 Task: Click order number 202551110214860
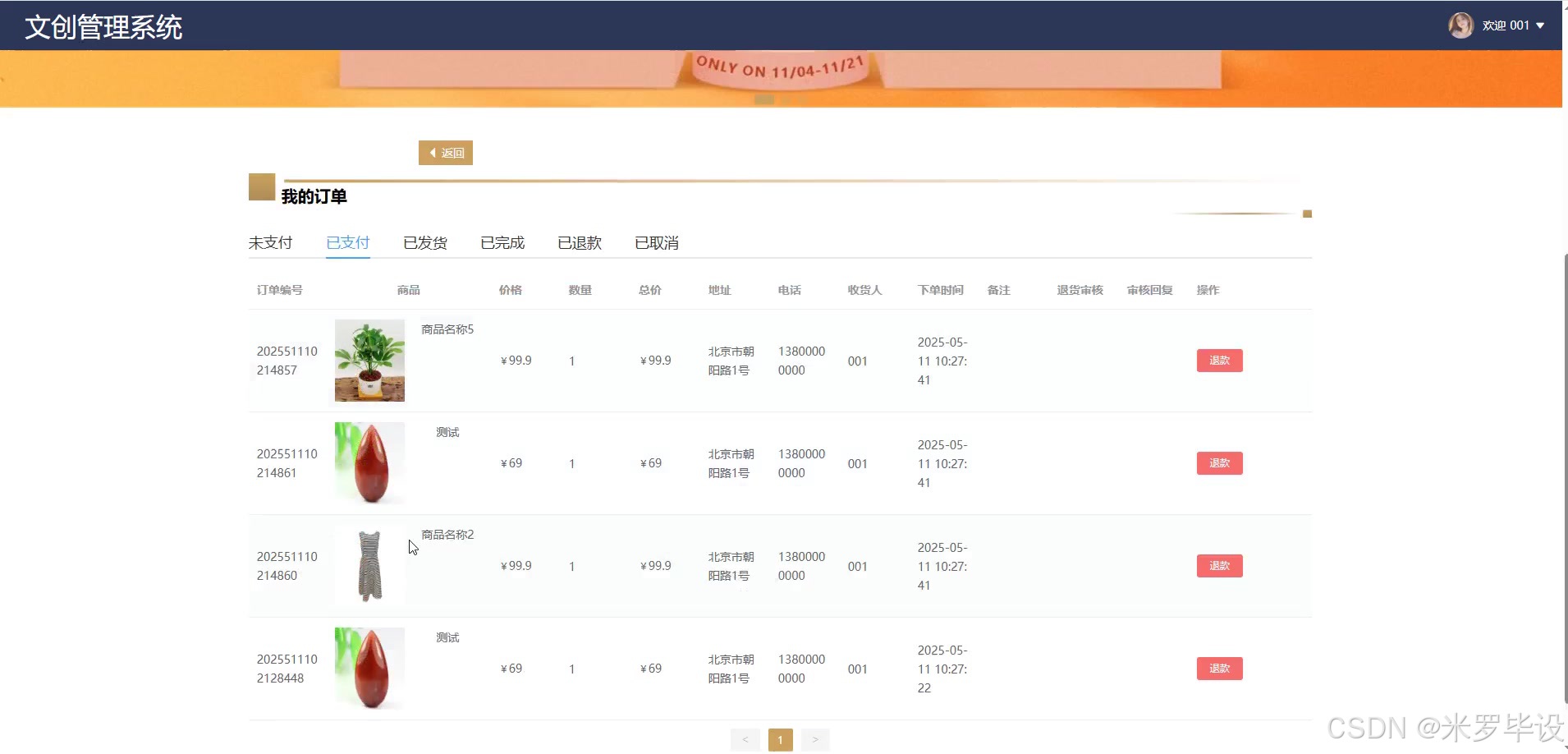(287, 566)
